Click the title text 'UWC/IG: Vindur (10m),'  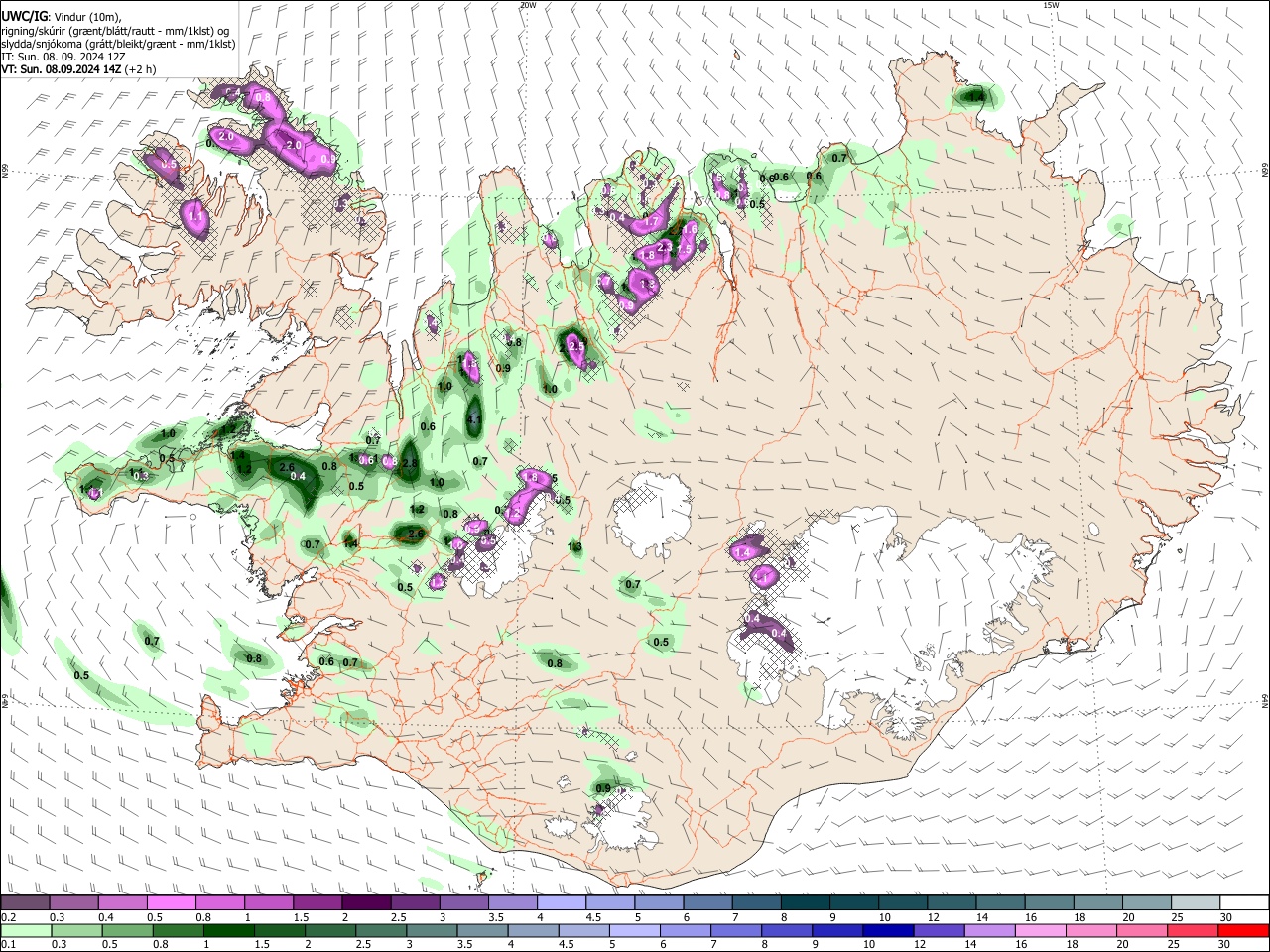(62, 17)
